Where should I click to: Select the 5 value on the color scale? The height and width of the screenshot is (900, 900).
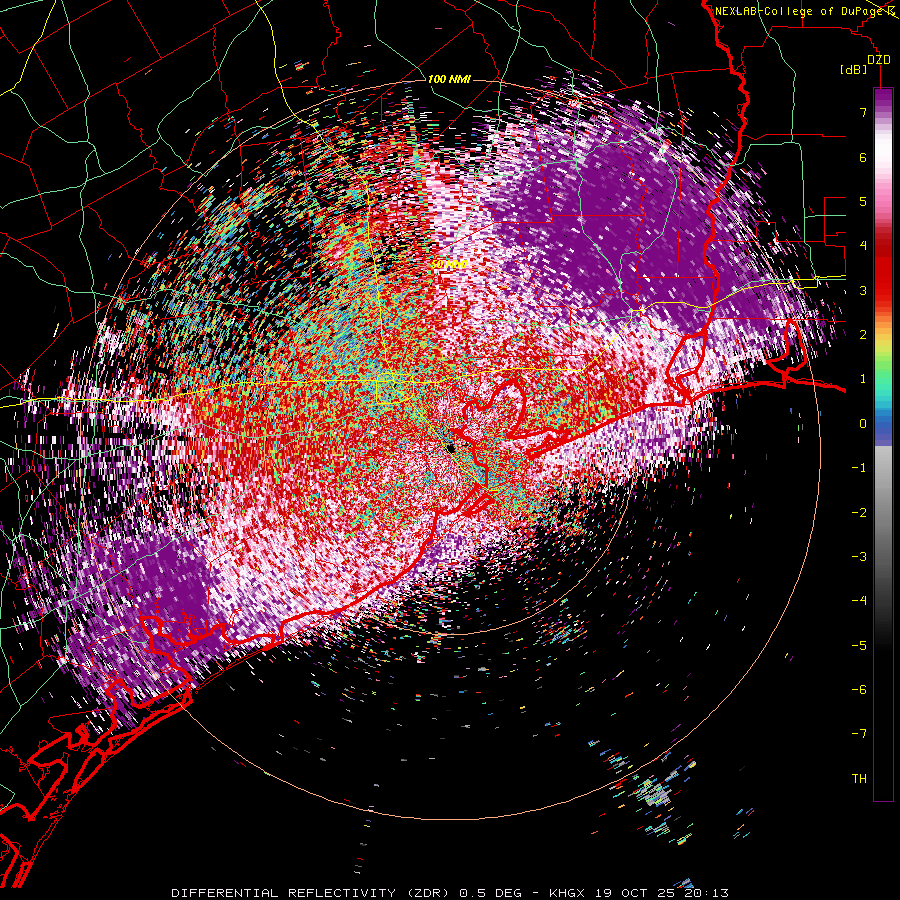[x=863, y=201]
